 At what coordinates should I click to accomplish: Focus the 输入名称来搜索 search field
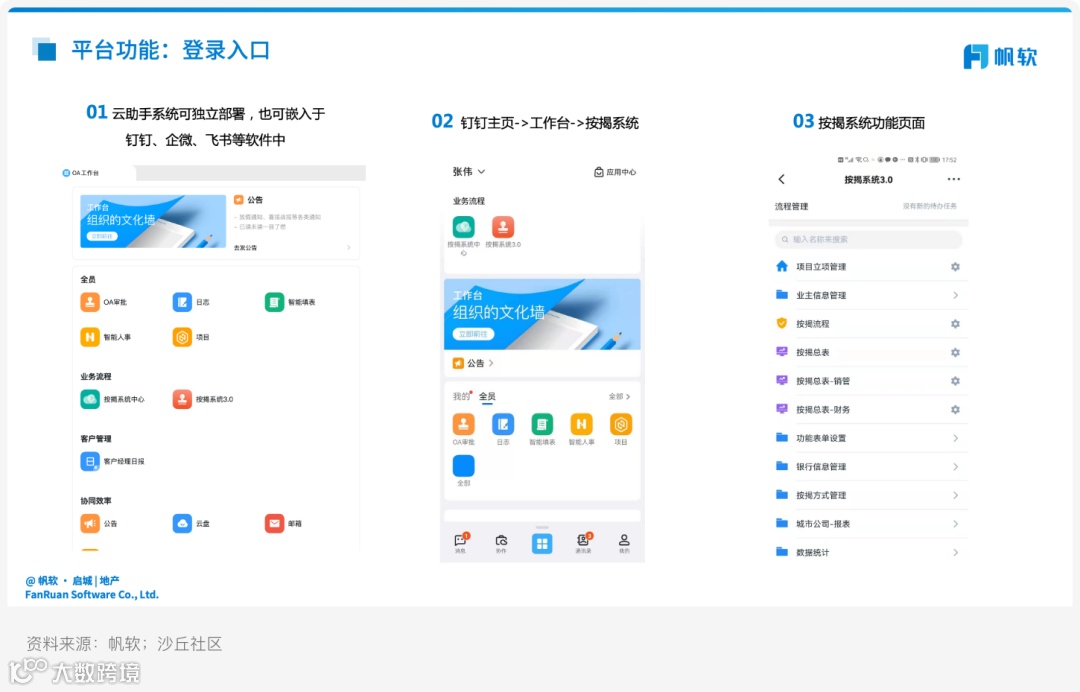(868, 240)
